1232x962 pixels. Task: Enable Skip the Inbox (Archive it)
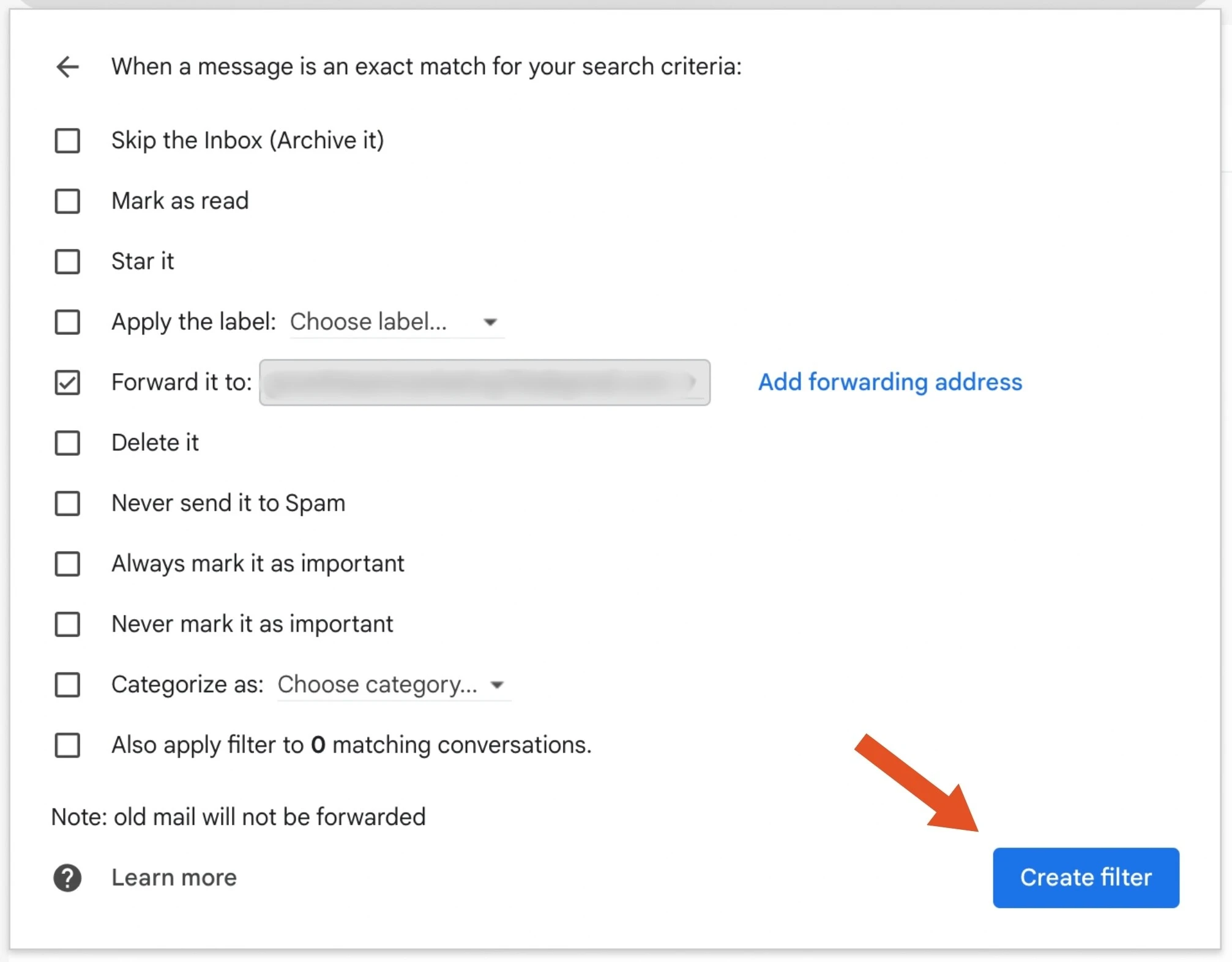(x=67, y=140)
